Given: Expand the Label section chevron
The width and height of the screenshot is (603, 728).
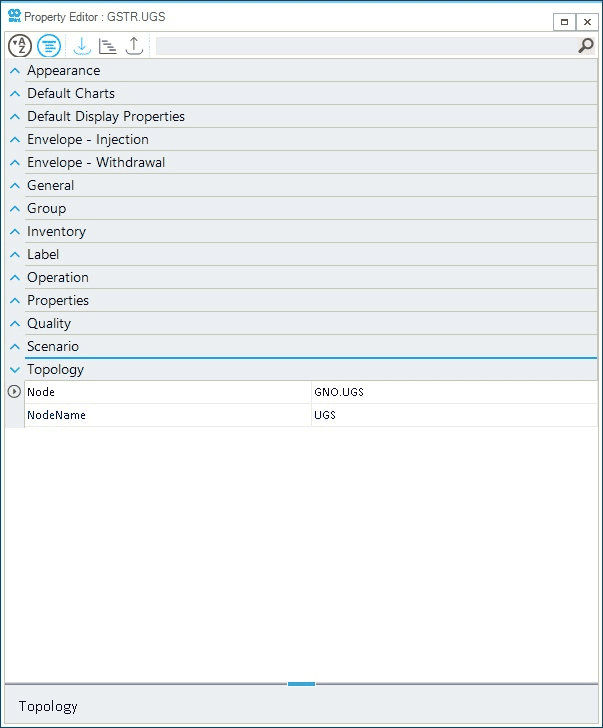Looking at the screenshot, I should (15, 255).
